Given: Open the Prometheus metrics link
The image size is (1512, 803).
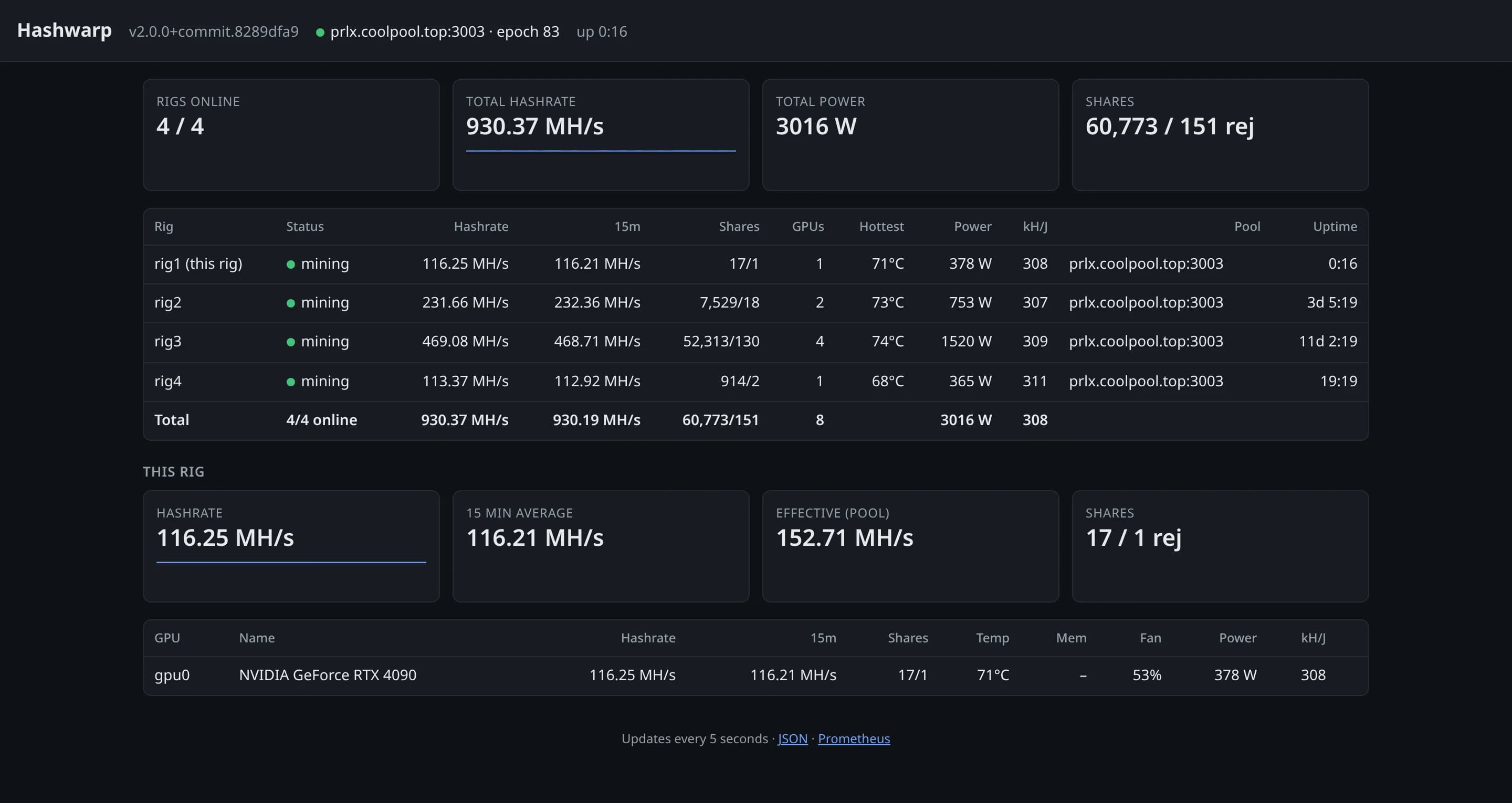Looking at the screenshot, I should tap(854, 738).
